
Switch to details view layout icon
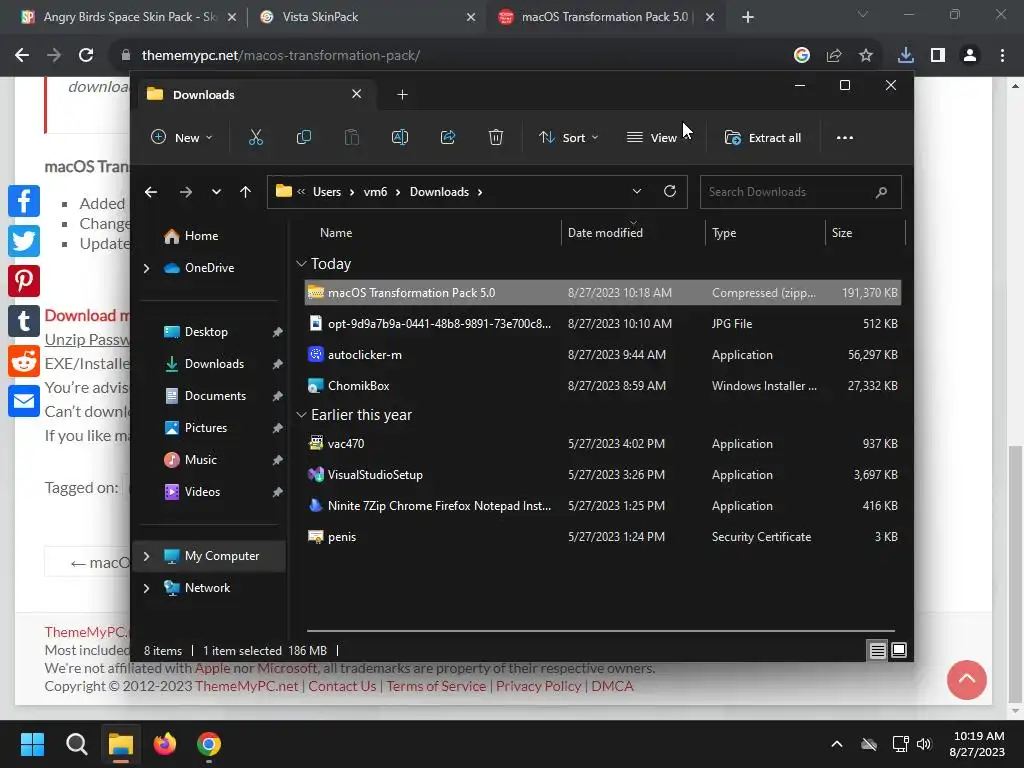[x=877, y=650]
